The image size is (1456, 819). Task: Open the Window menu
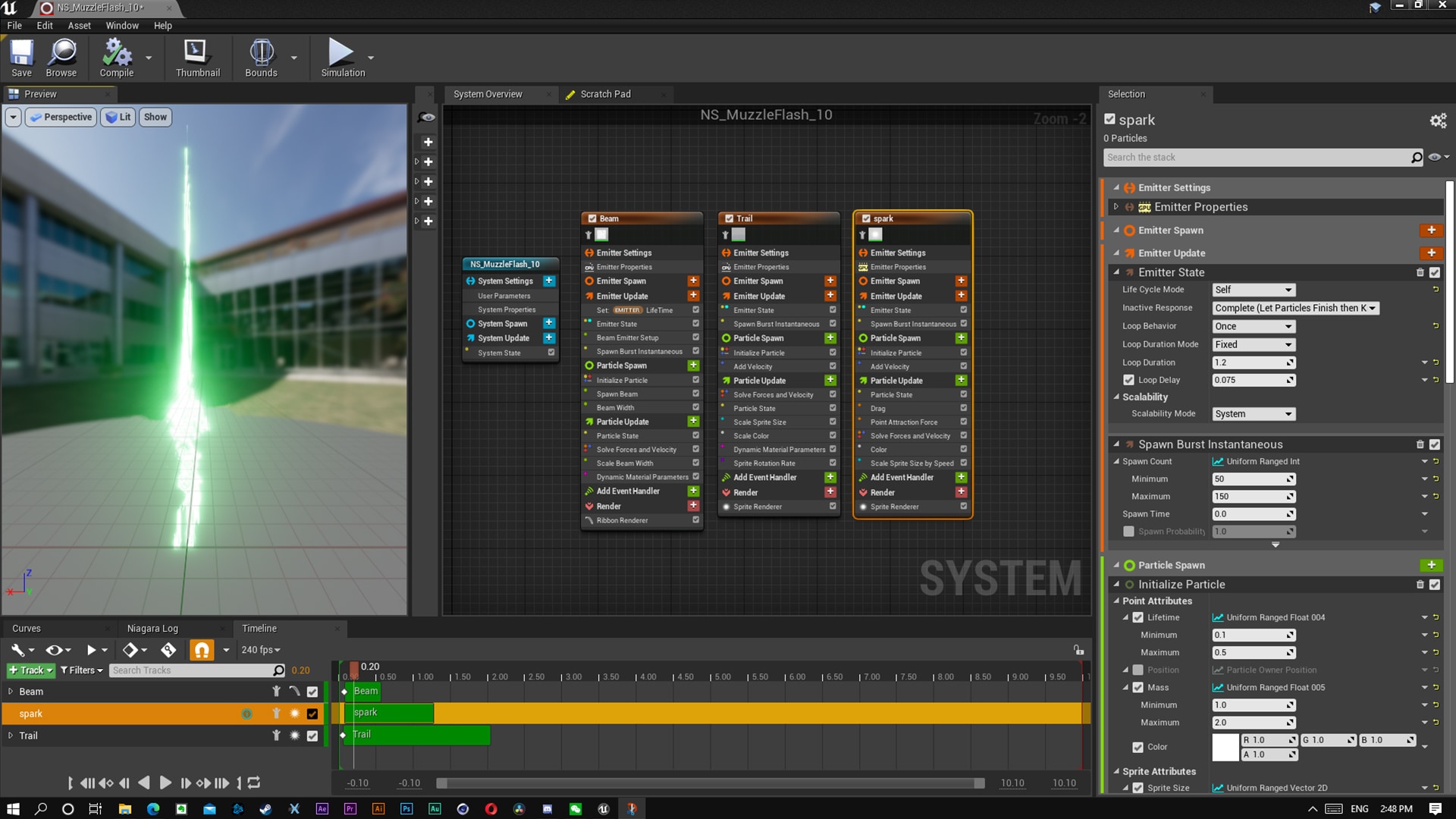[x=121, y=25]
